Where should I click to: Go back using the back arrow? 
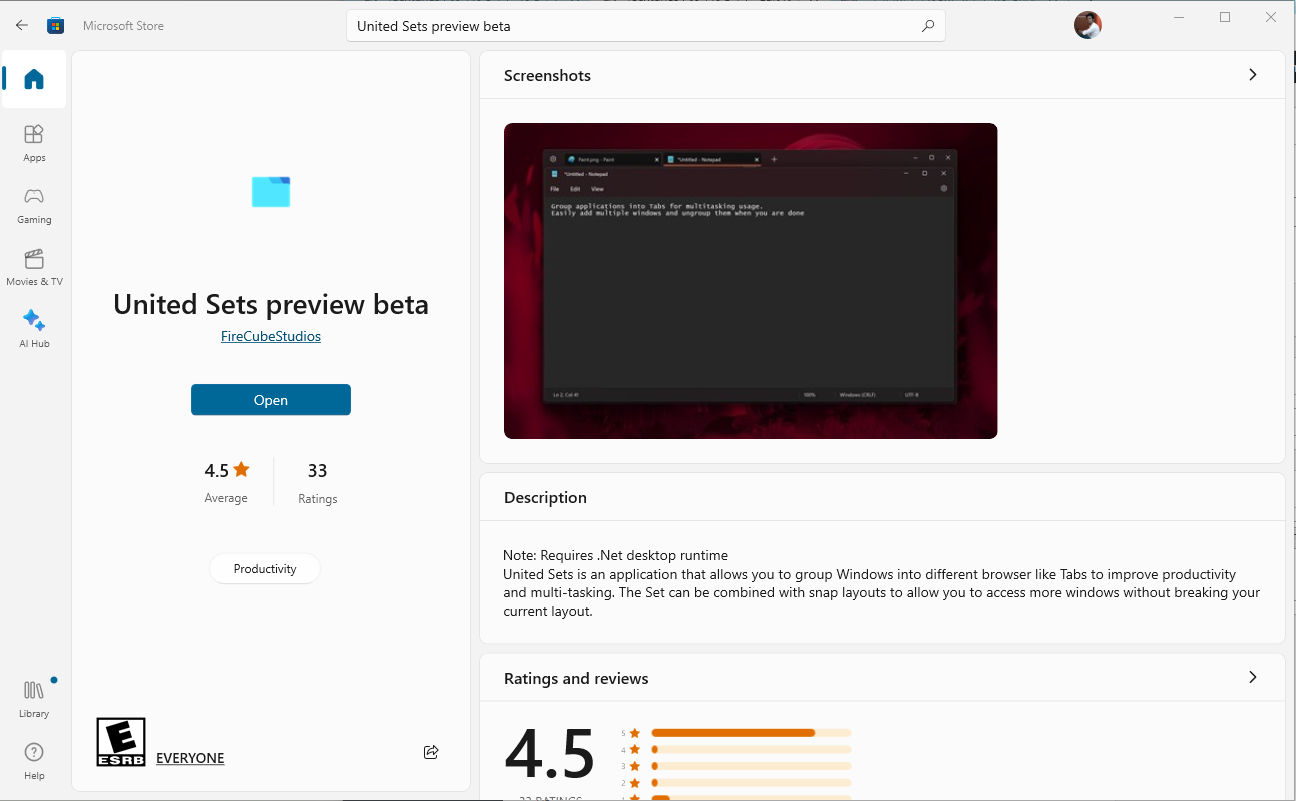point(22,25)
